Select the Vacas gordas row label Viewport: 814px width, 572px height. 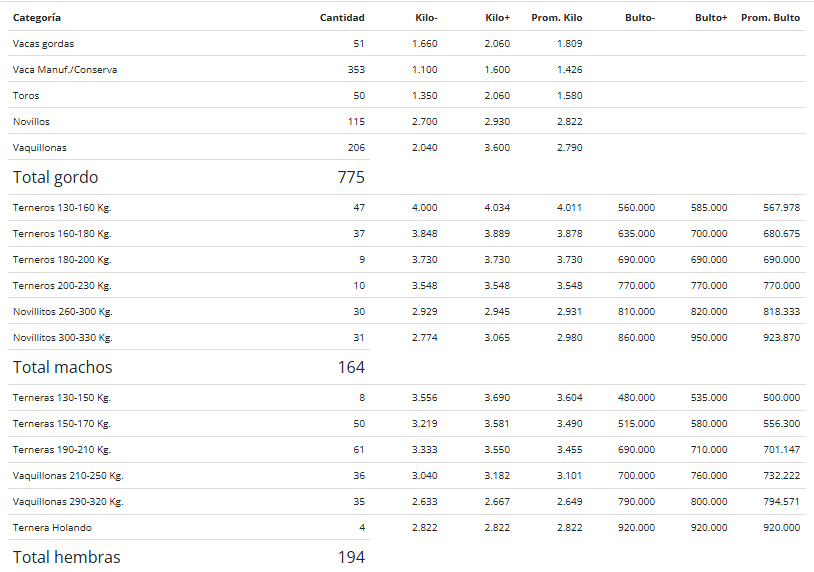[x=44, y=44]
